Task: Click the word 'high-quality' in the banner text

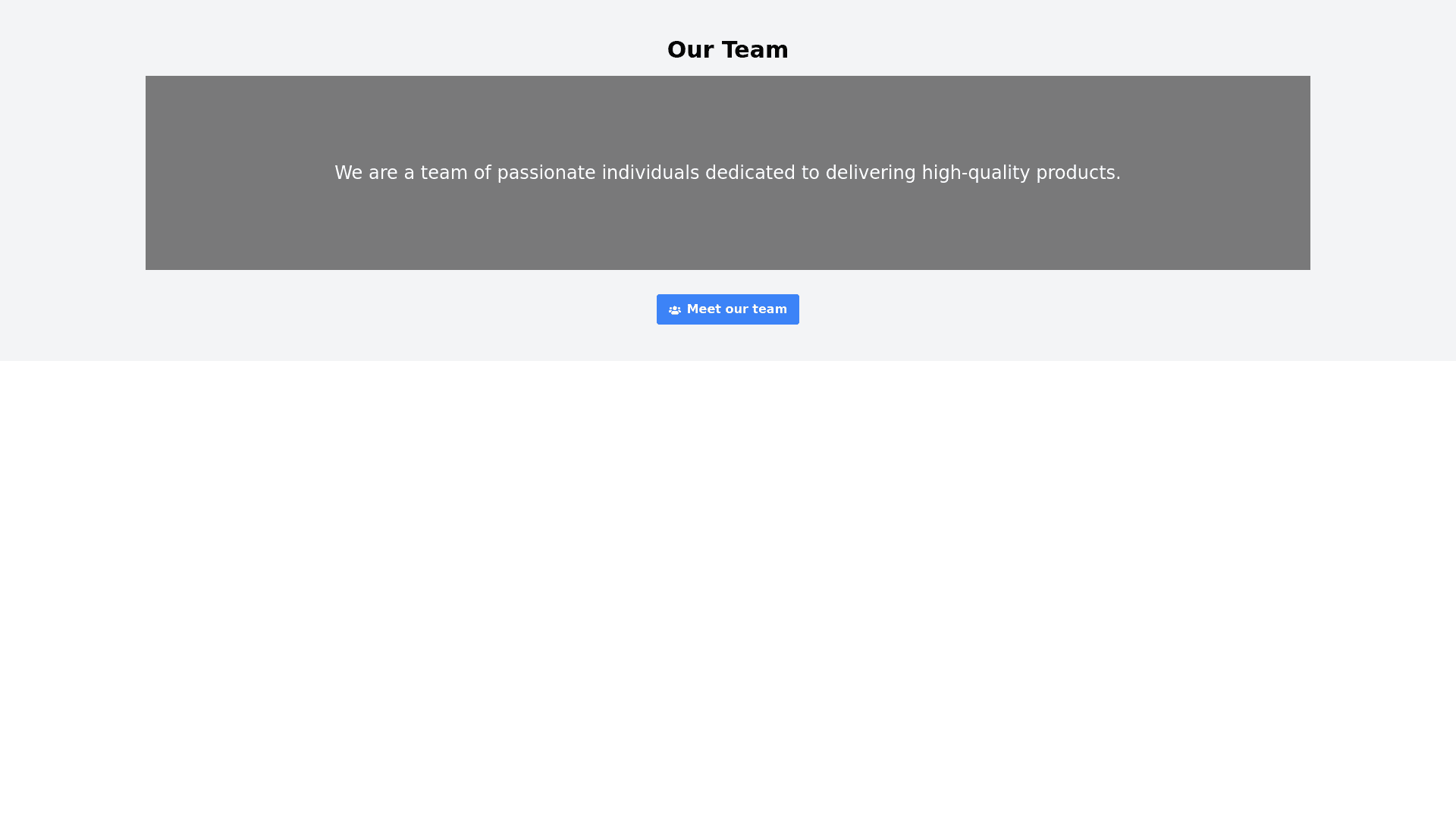Action: [x=975, y=173]
